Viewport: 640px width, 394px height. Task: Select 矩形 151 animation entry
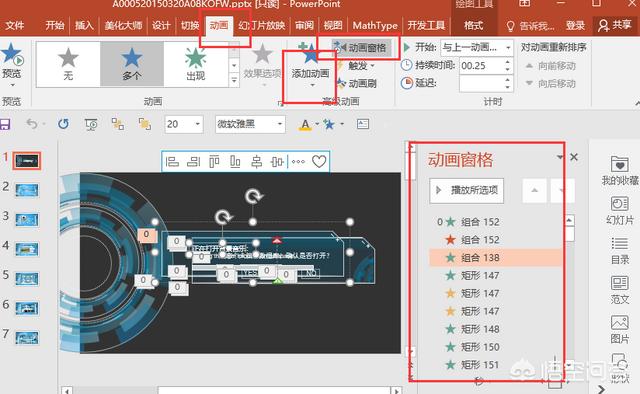(x=496, y=365)
